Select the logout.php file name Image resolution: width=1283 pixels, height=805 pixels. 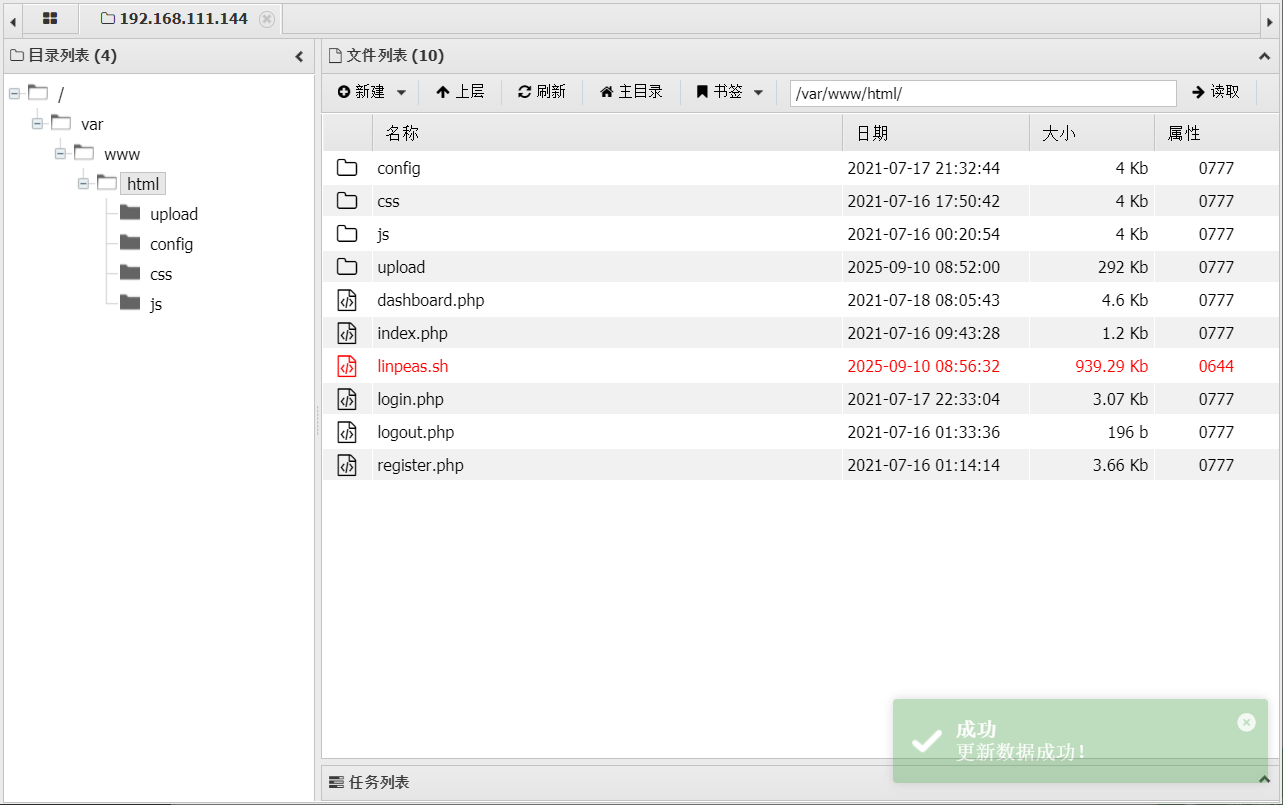[x=416, y=432]
